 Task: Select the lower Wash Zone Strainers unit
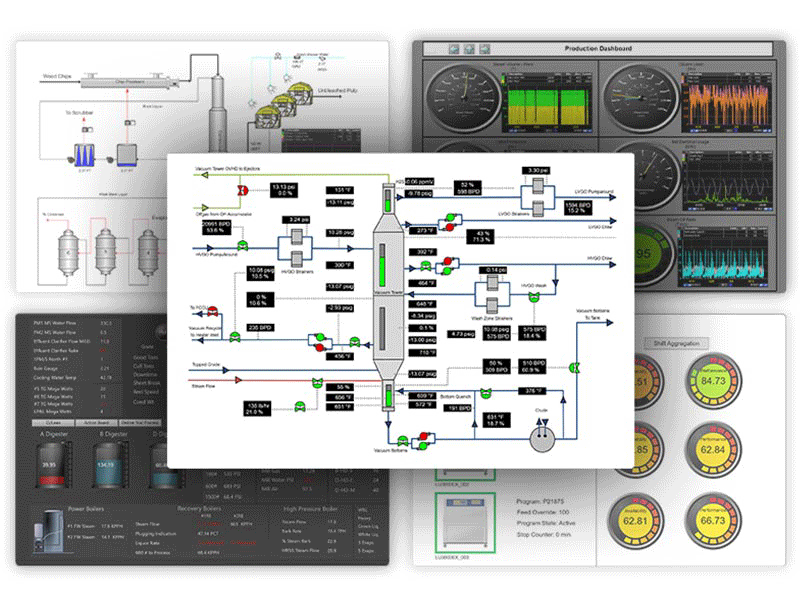492,306
